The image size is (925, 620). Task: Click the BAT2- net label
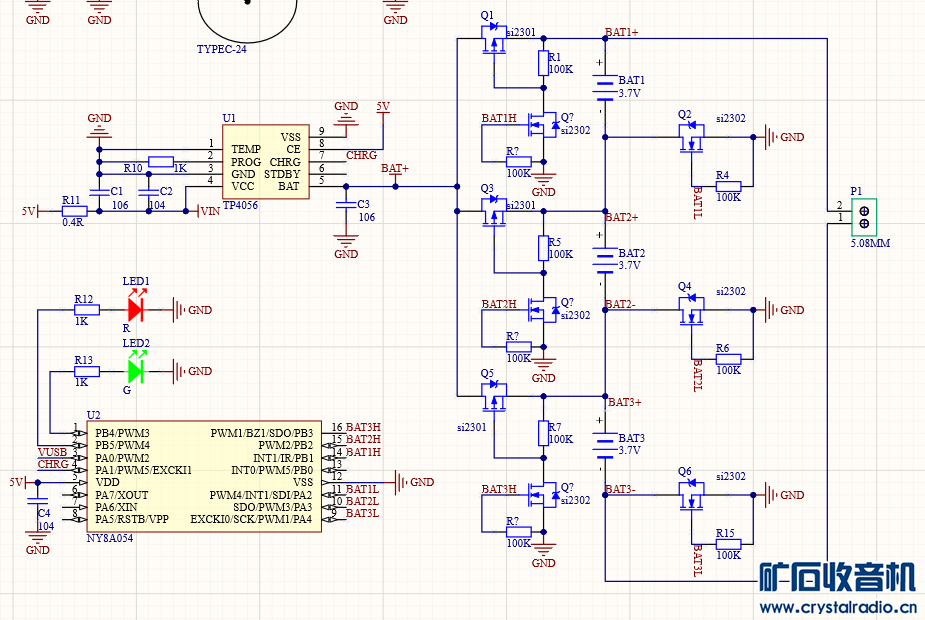(620, 304)
